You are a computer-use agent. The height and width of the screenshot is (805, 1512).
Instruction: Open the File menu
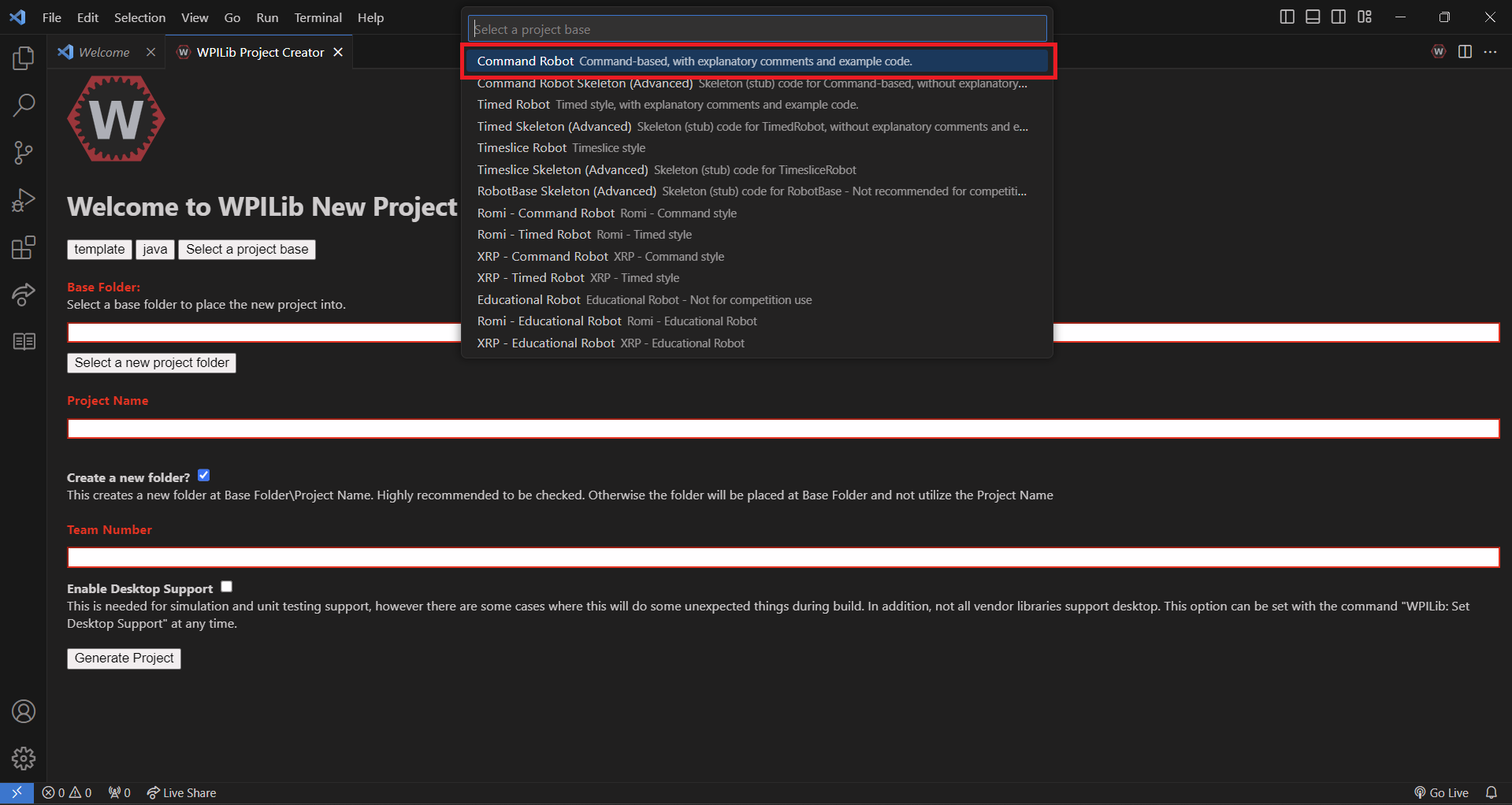(x=52, y=17)
